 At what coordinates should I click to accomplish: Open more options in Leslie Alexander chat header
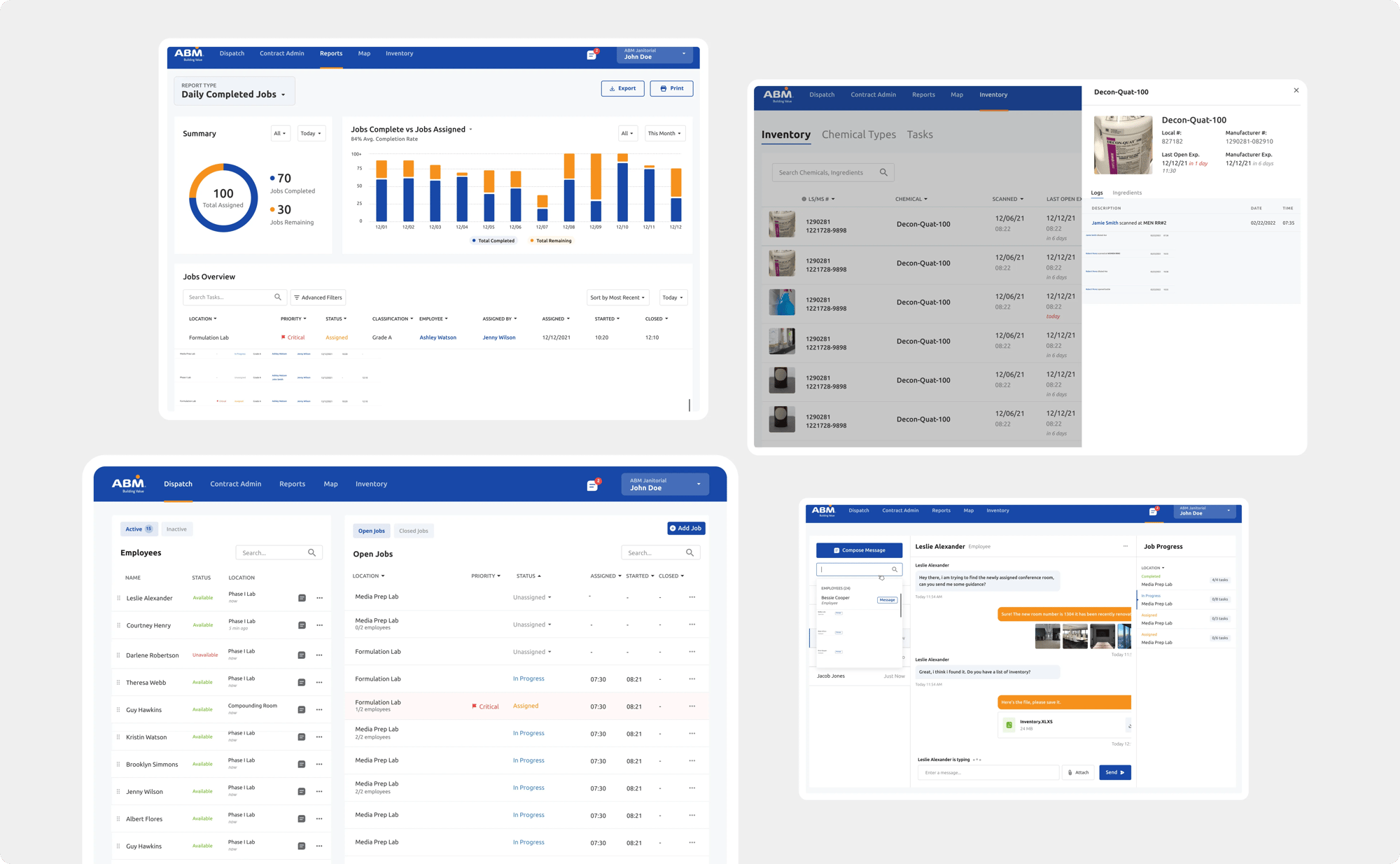pyautogui.click(x=1126, y=546)
